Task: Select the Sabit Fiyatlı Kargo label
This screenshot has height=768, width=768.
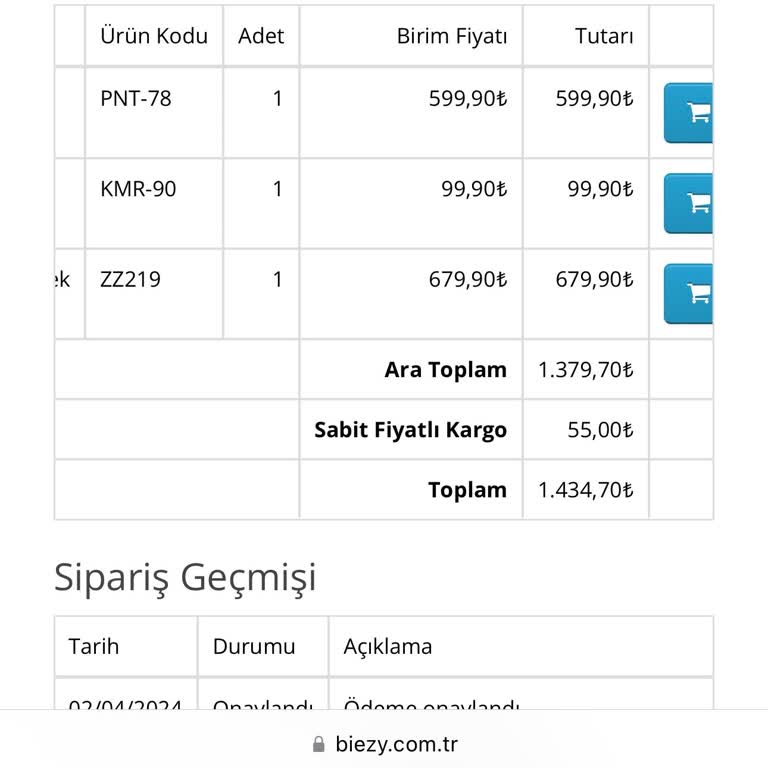Action: coord(410,430)
